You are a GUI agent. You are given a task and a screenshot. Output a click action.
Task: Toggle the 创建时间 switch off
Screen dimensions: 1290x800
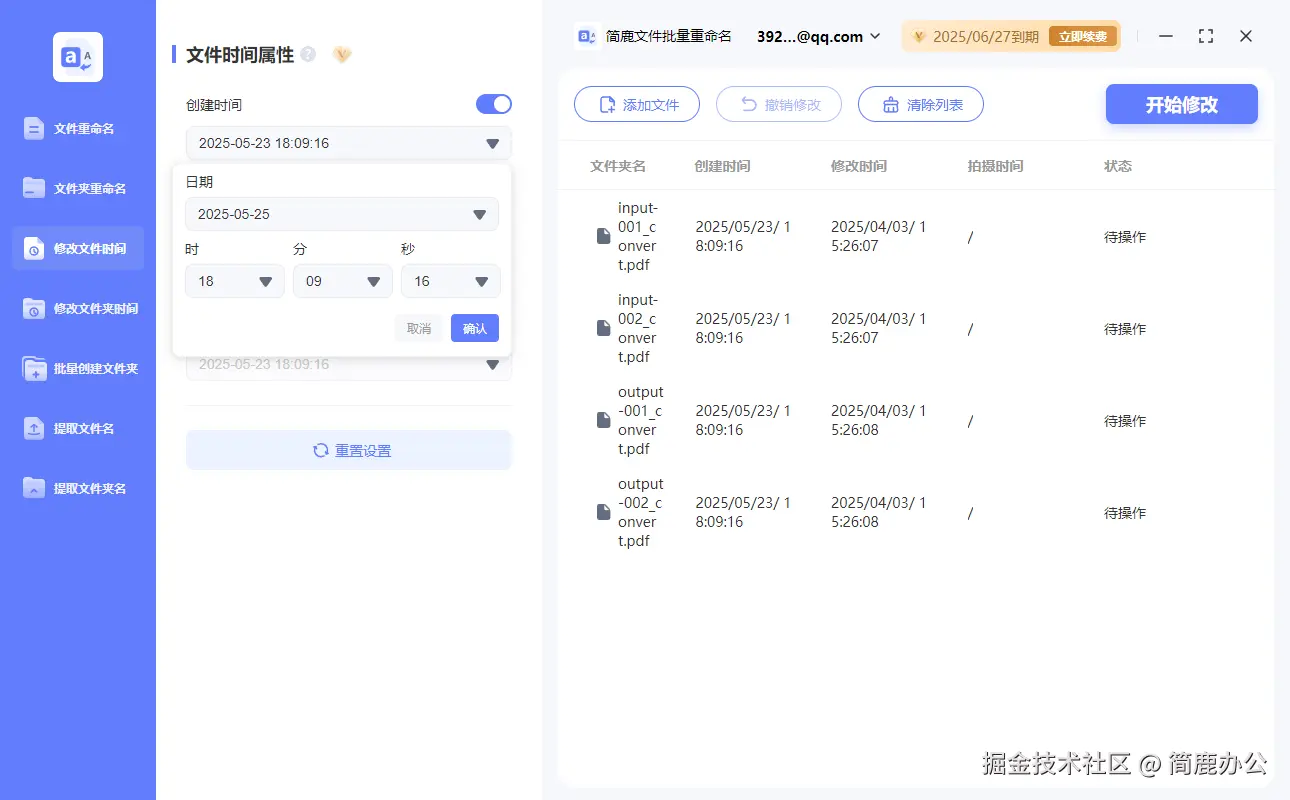coord(494,104)
